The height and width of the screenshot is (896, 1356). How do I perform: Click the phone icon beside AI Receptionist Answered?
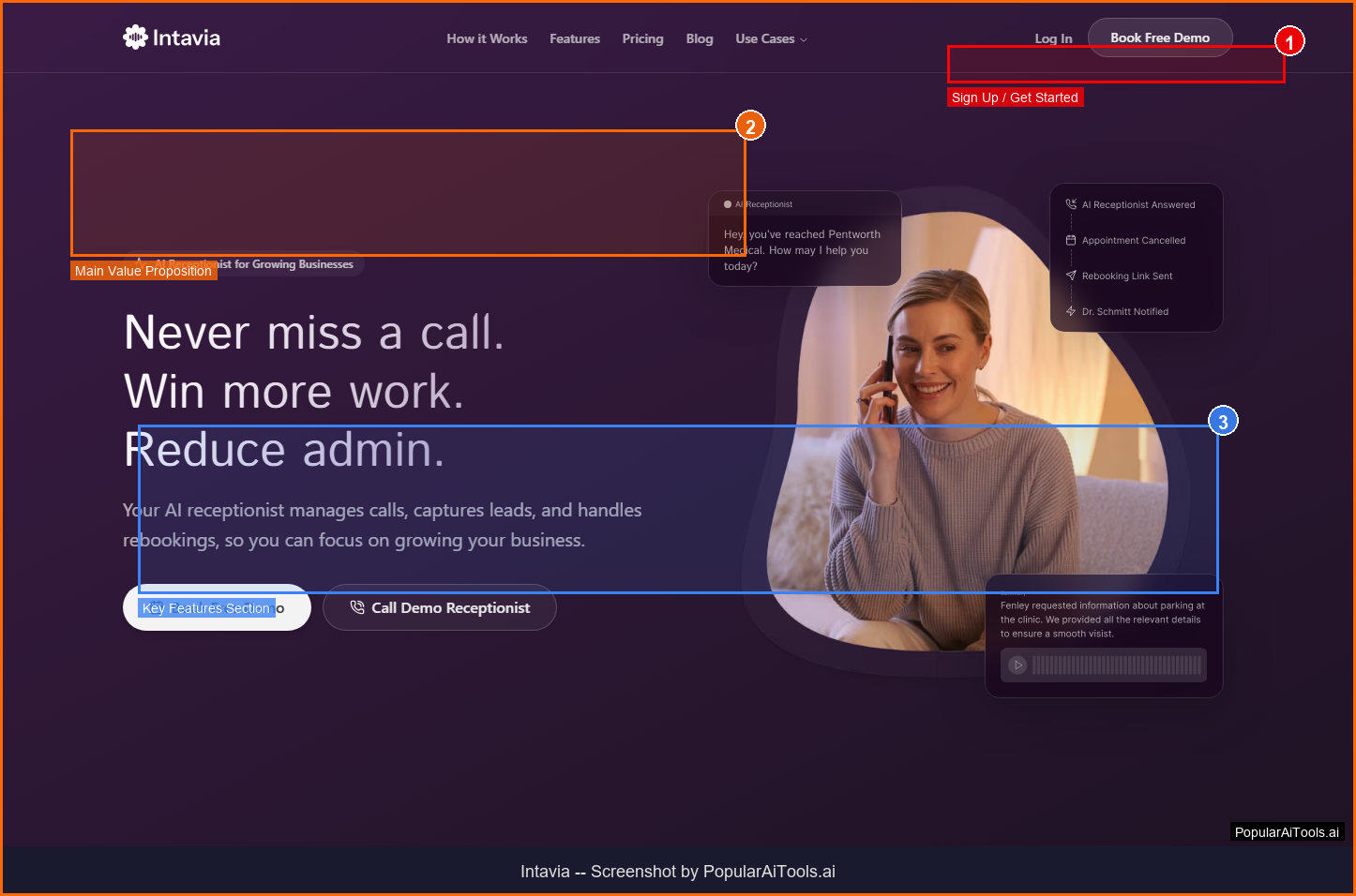point(1071,204)
